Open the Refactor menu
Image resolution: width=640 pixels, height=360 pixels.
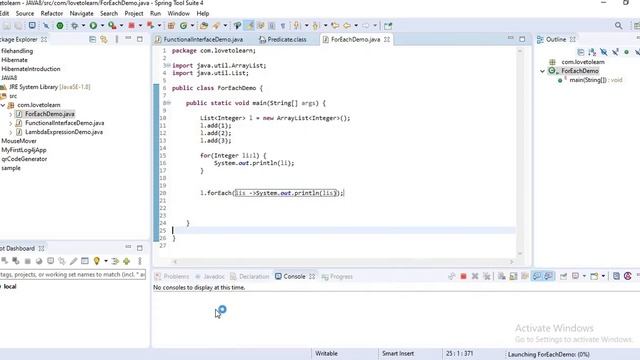(51, 13)
